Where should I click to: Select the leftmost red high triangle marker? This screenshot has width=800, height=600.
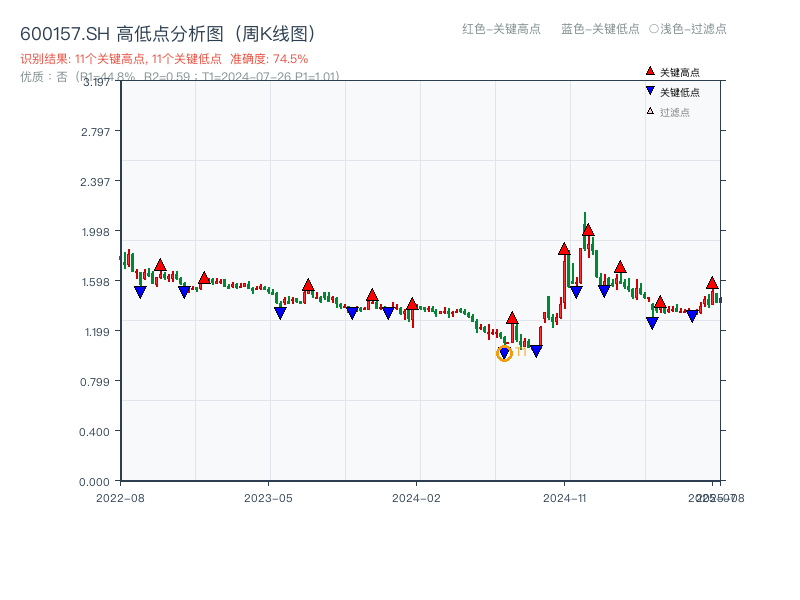(160, 265)
